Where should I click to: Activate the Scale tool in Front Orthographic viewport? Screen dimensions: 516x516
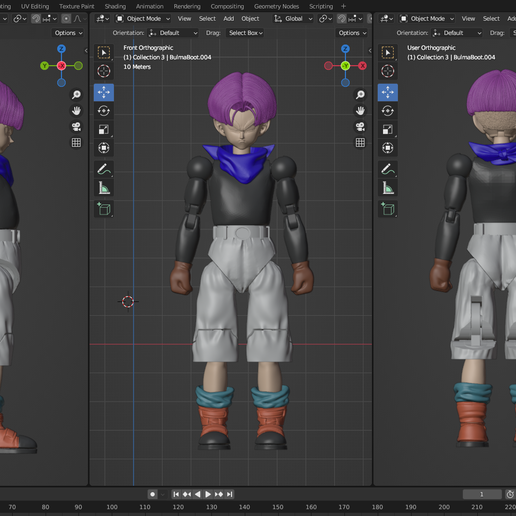point(104,129)
